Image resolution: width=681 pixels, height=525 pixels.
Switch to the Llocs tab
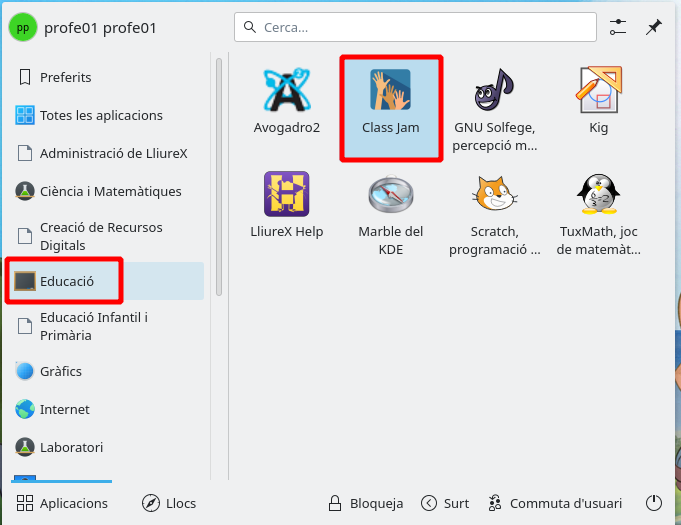coord(169,503)
